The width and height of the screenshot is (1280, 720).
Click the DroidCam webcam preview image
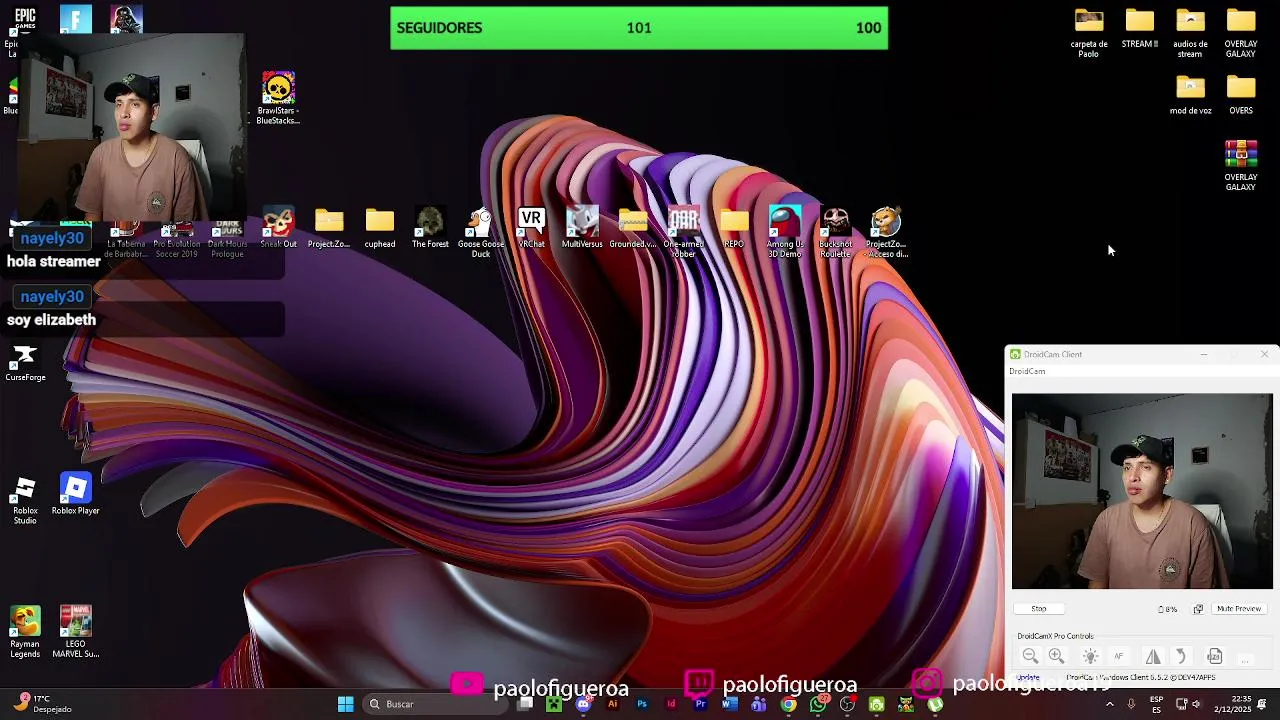pos(1142,491)
